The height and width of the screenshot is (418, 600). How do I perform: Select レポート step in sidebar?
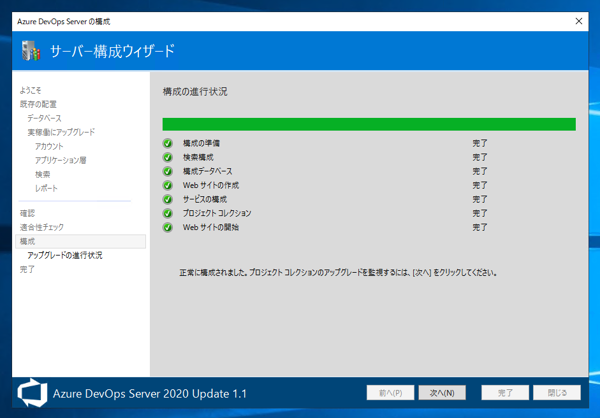pyautogui.click(x=46, y=188)
